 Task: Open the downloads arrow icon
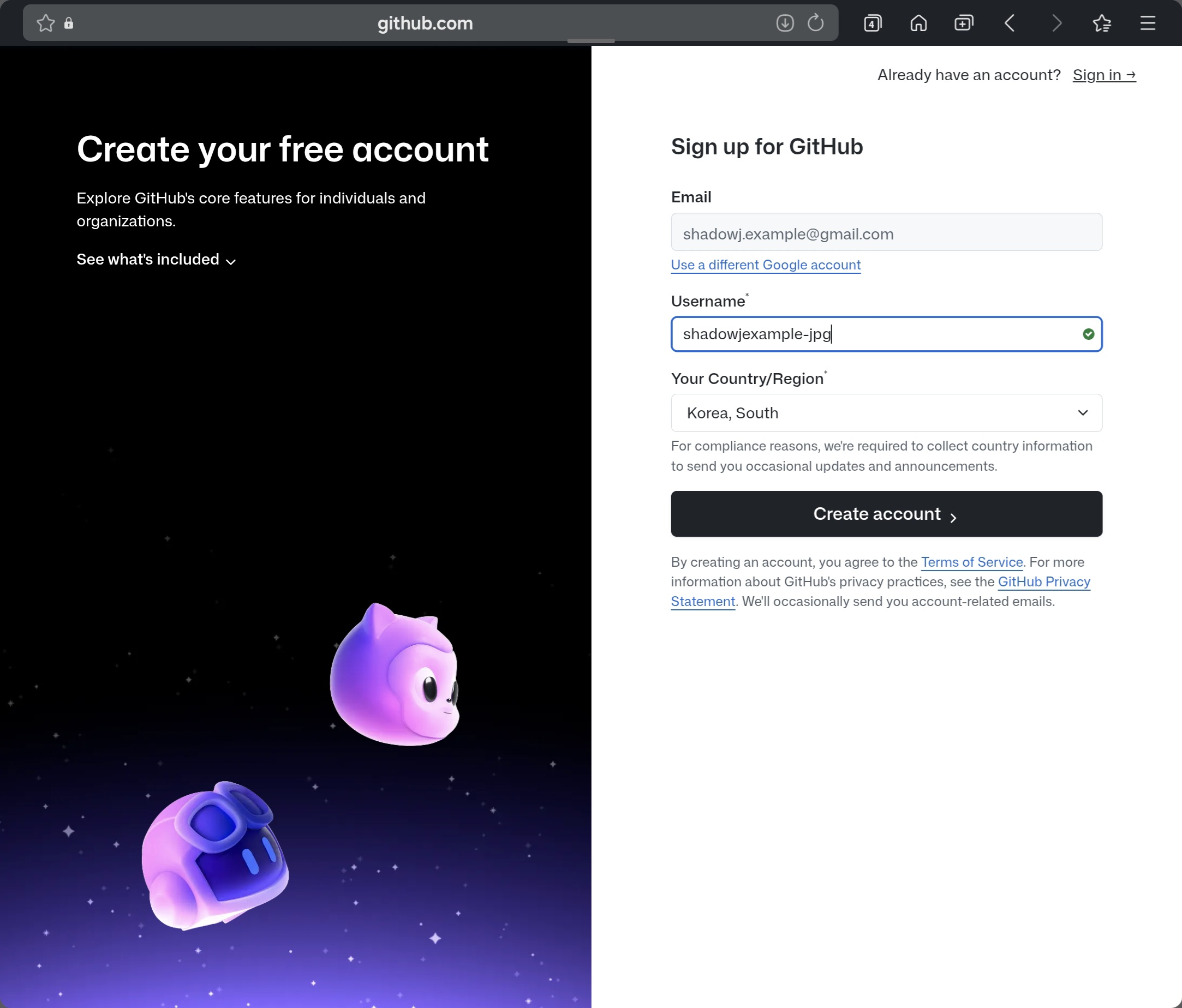click(785, 23)
